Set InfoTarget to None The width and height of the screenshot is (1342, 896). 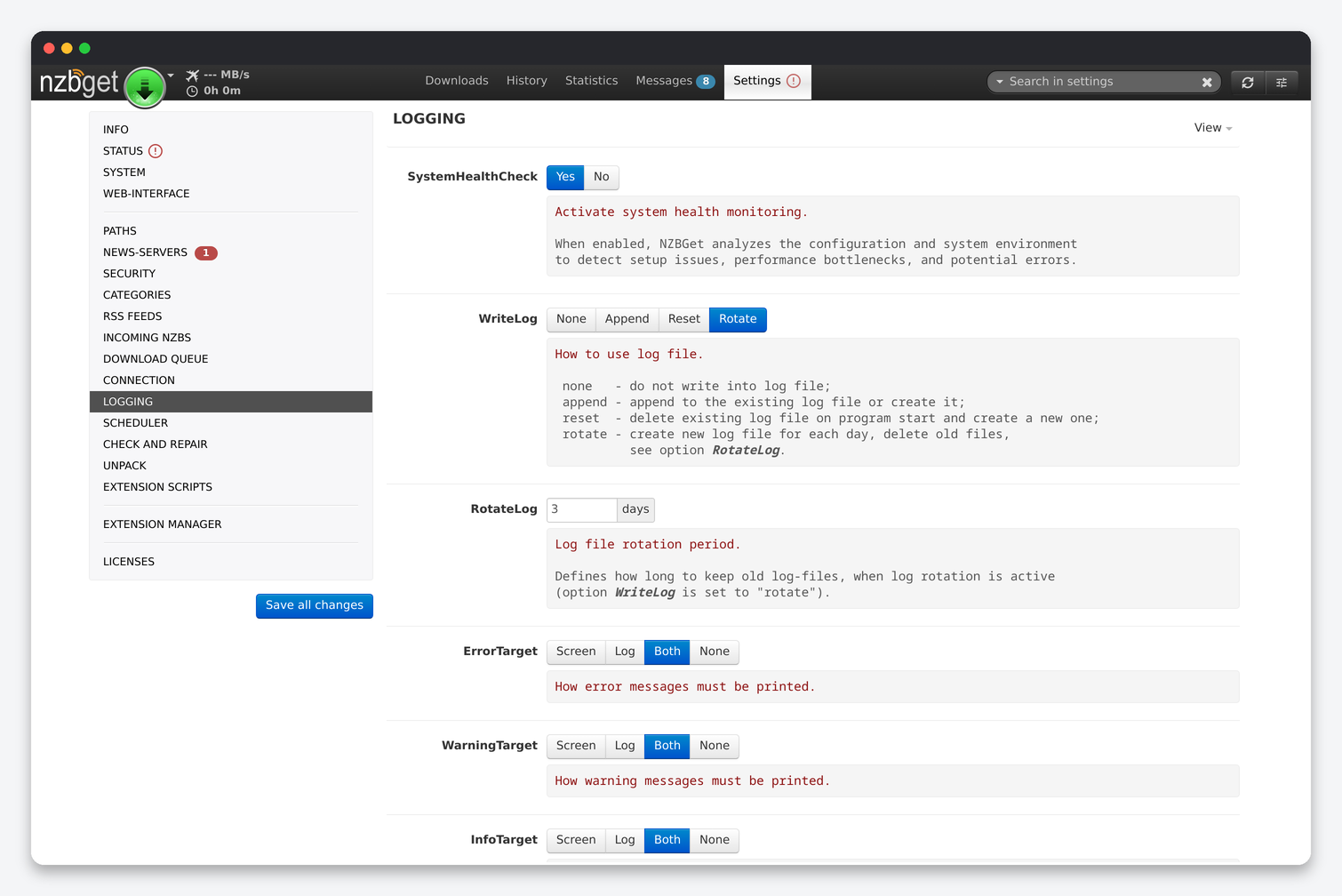715,840
